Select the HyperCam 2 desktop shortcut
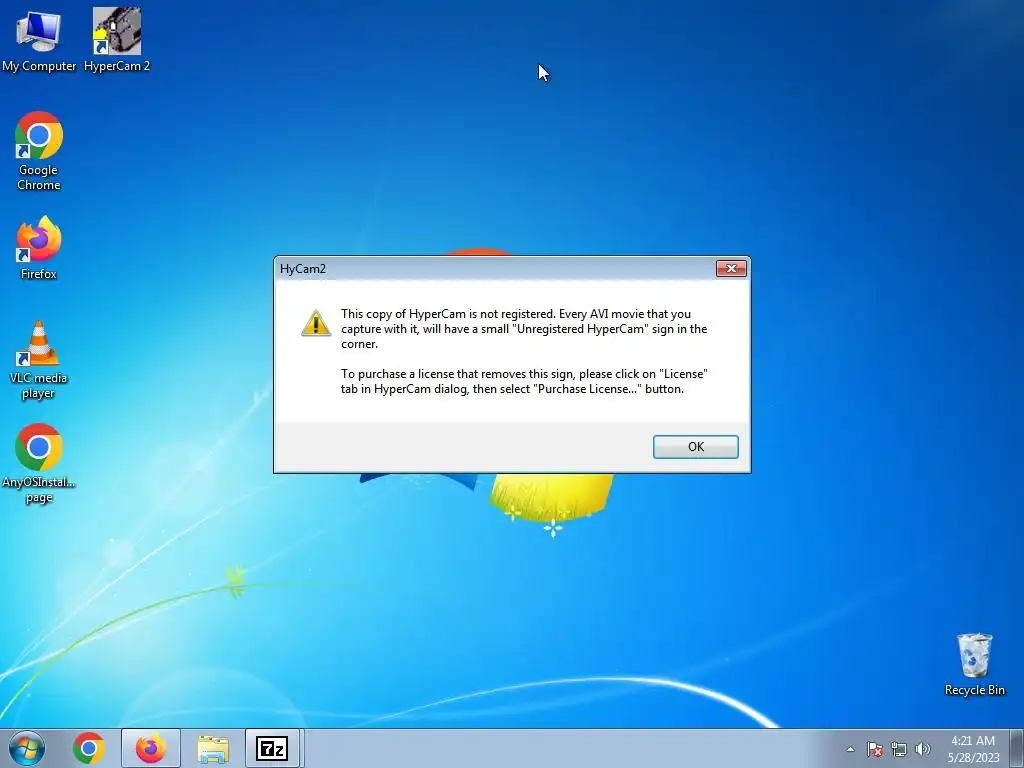Screen dimensions: 1024x768 [117, 39]
